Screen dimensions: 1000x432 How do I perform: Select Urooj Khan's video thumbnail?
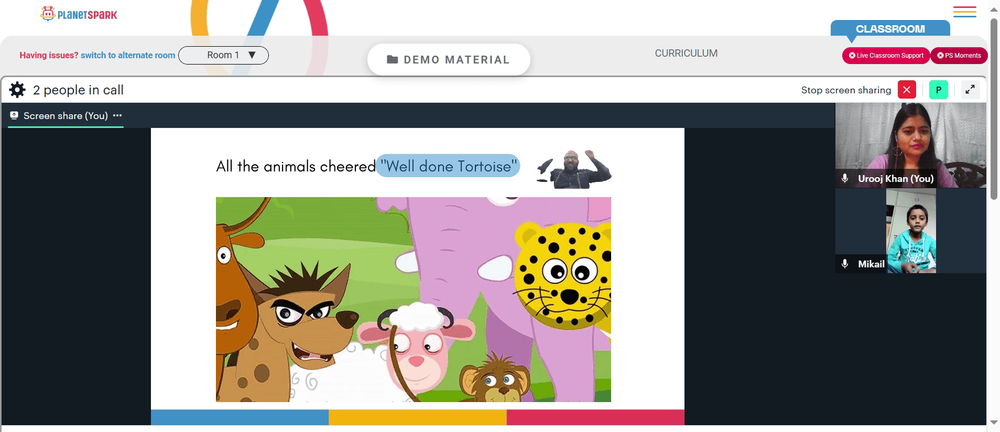[x=911, y=145]
